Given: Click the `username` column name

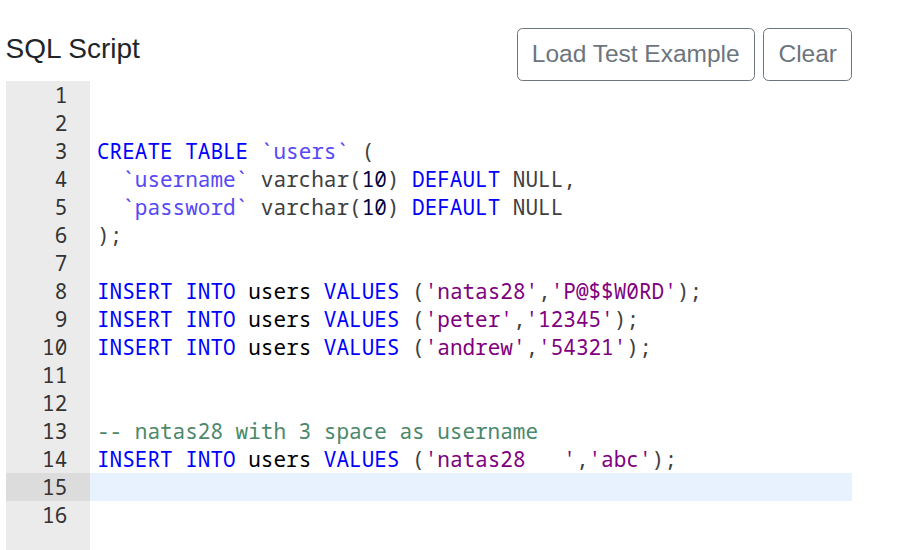Looking at the screenshot, I should pos(185,180).
